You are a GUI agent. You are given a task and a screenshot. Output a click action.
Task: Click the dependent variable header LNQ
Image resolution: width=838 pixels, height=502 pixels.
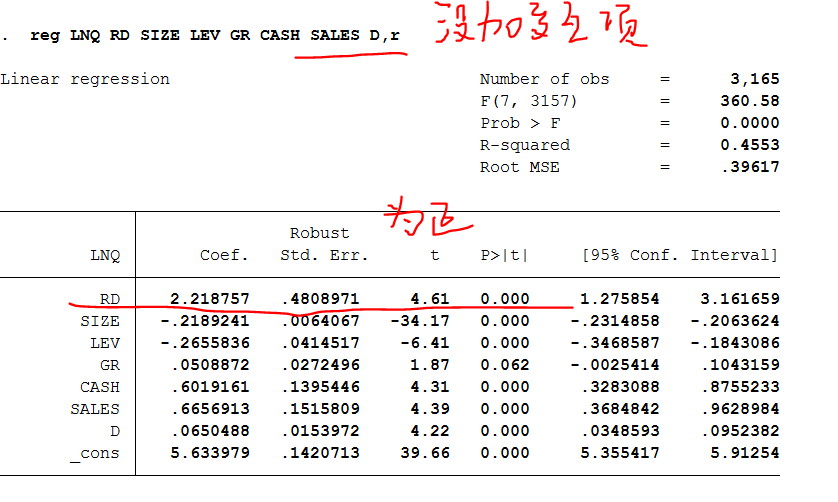[105, 256]
